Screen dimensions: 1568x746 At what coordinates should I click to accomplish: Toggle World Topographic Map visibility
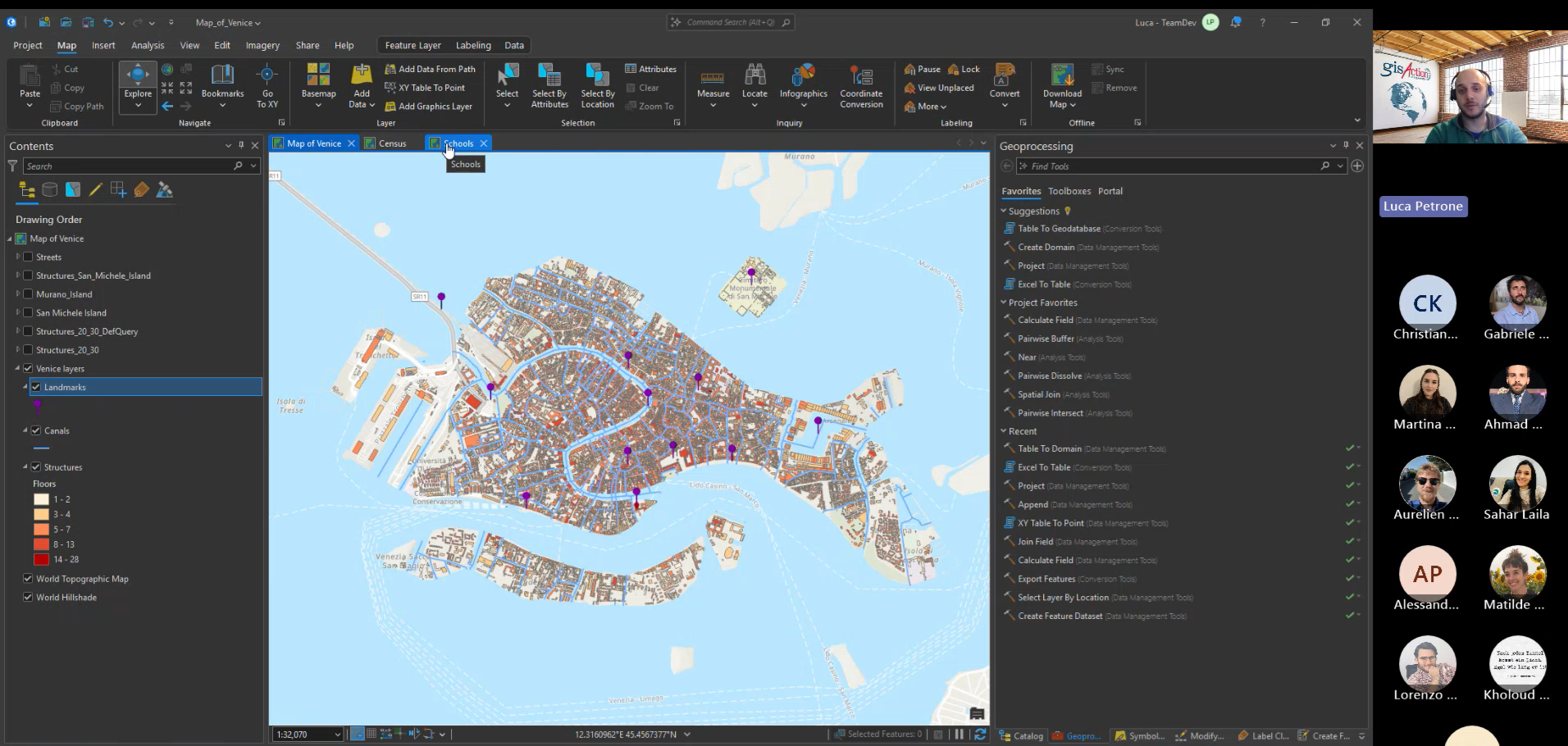[x=28, y=579]
